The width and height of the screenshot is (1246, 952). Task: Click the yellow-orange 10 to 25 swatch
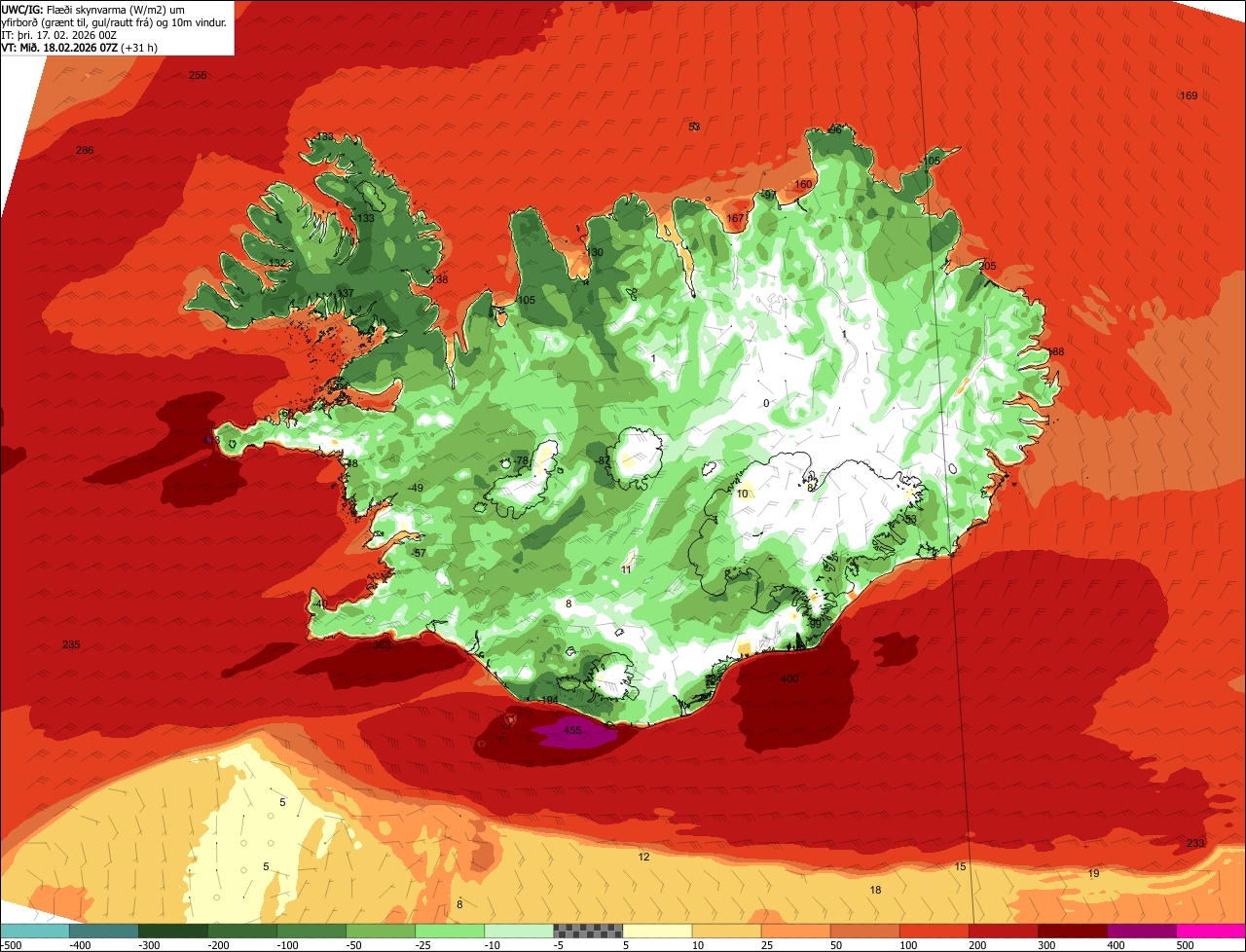click(726, 931)
